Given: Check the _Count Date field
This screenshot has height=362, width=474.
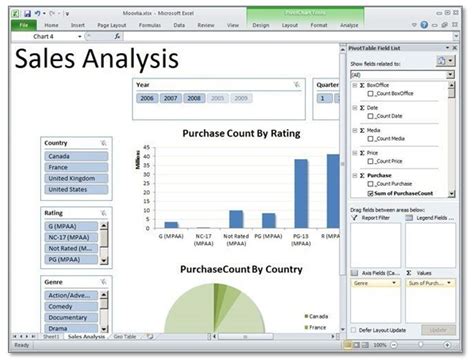Looking at the screenshot, I should (370, 116).
